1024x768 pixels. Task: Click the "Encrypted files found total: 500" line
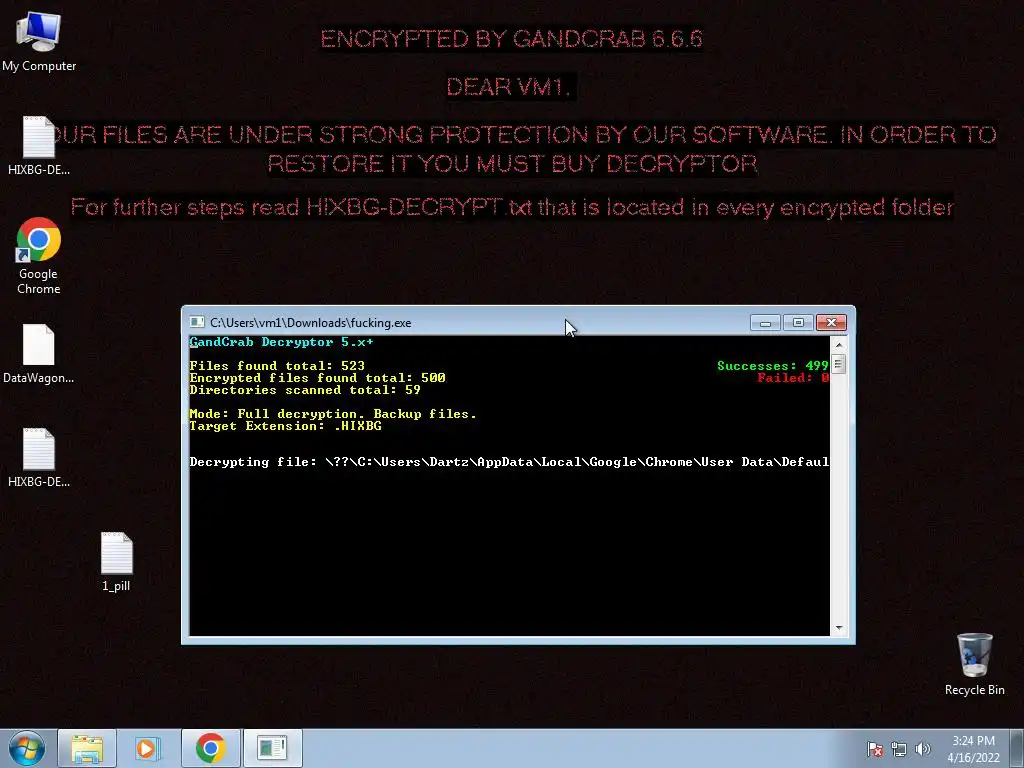[317, 377]
